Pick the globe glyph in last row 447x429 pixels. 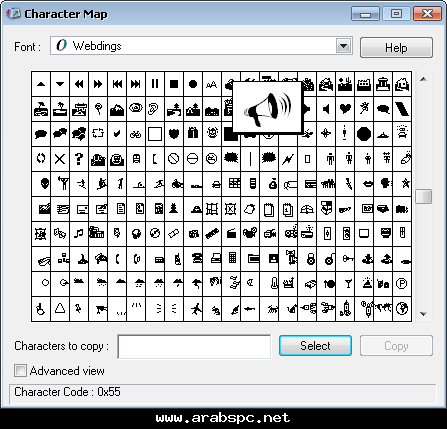click(402, 309)
